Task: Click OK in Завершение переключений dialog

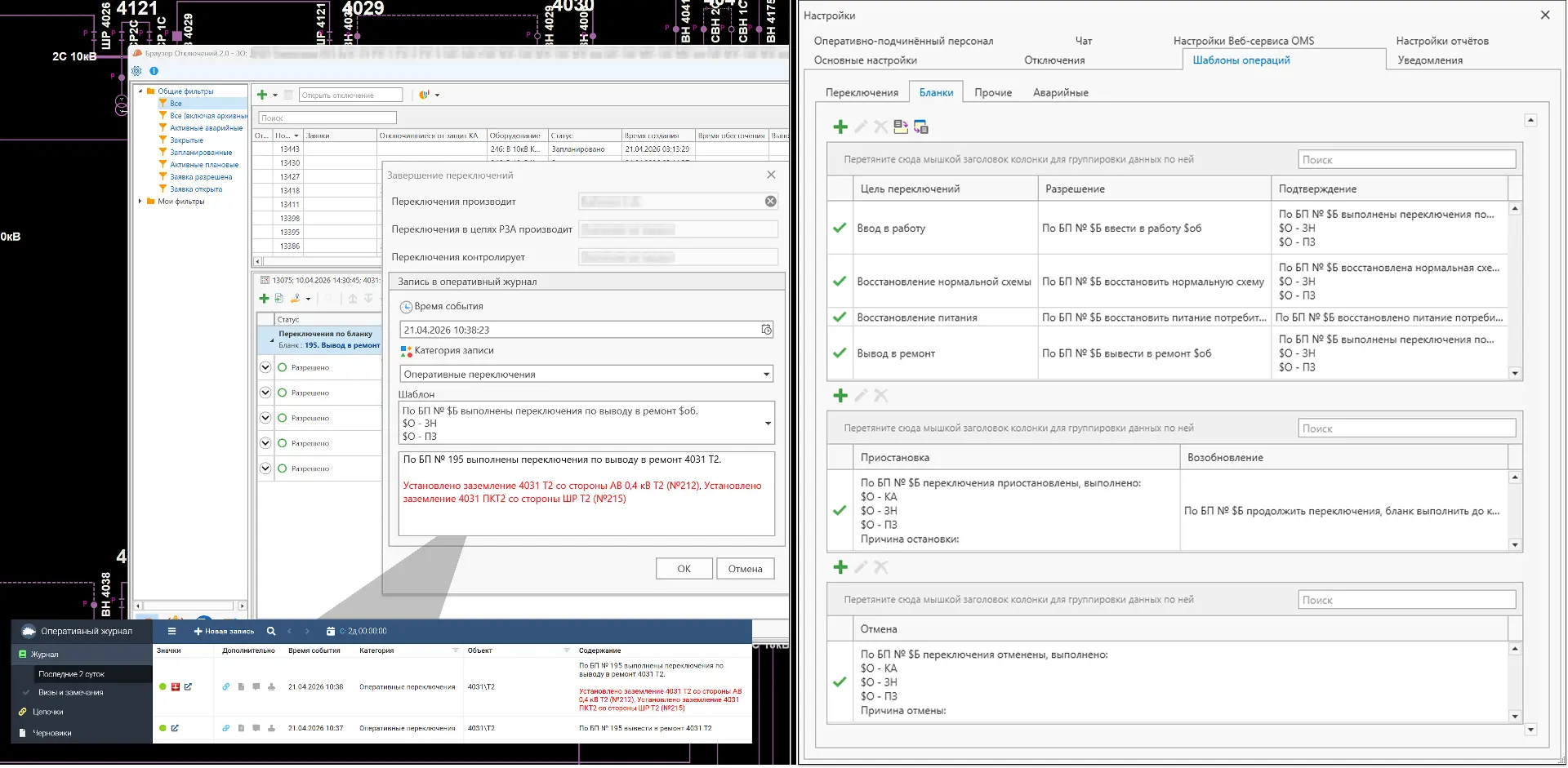Action: tap(684, 569)
